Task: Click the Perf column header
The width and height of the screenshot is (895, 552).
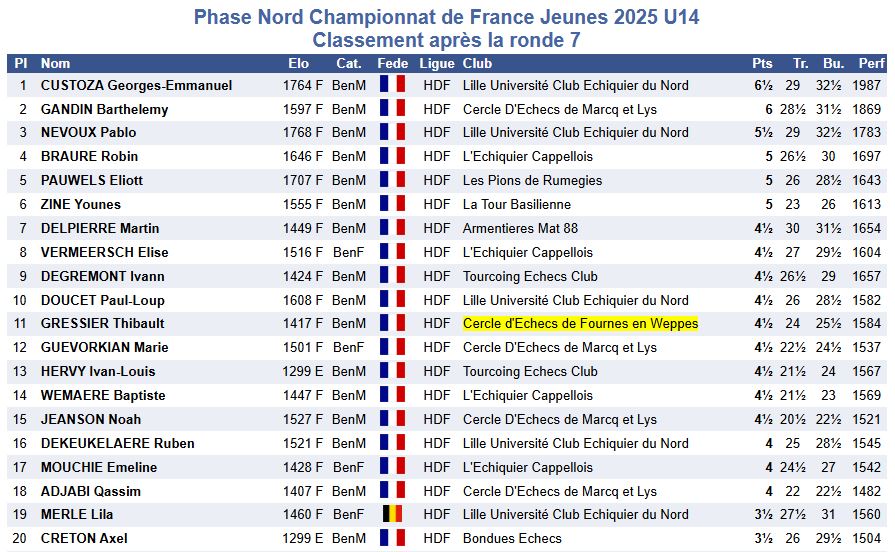Action: pyautogui.click(x=870, y=63)
